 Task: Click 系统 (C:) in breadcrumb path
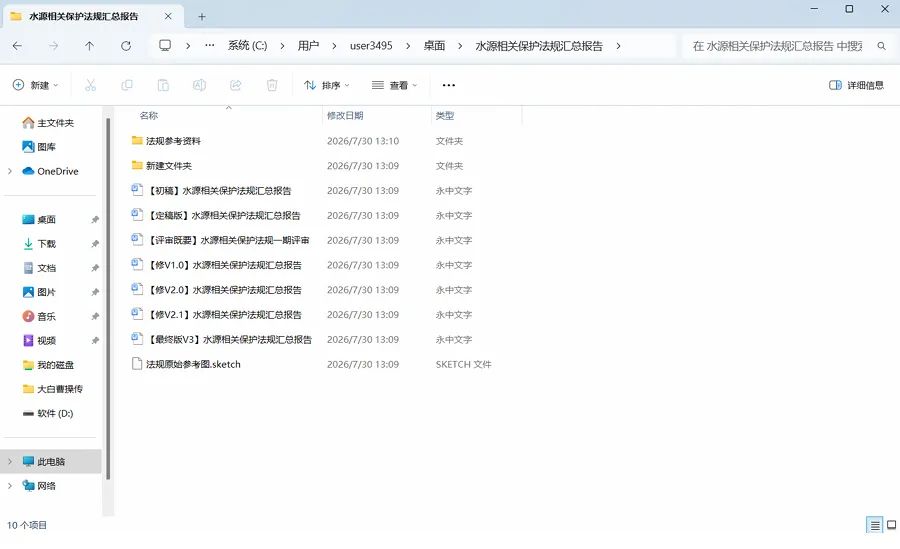[247, 45]
